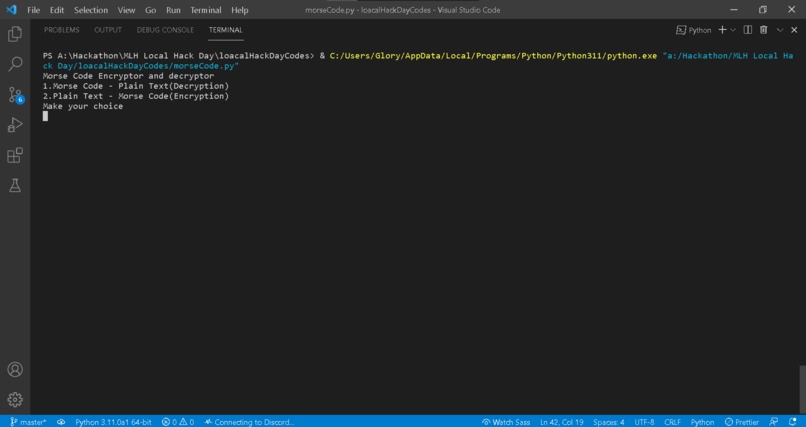Image resolution: width=806 pixels, height=427 pixels.
Task: Click the terminal vertical scrollbar
Action: click(x=802, y=389)
